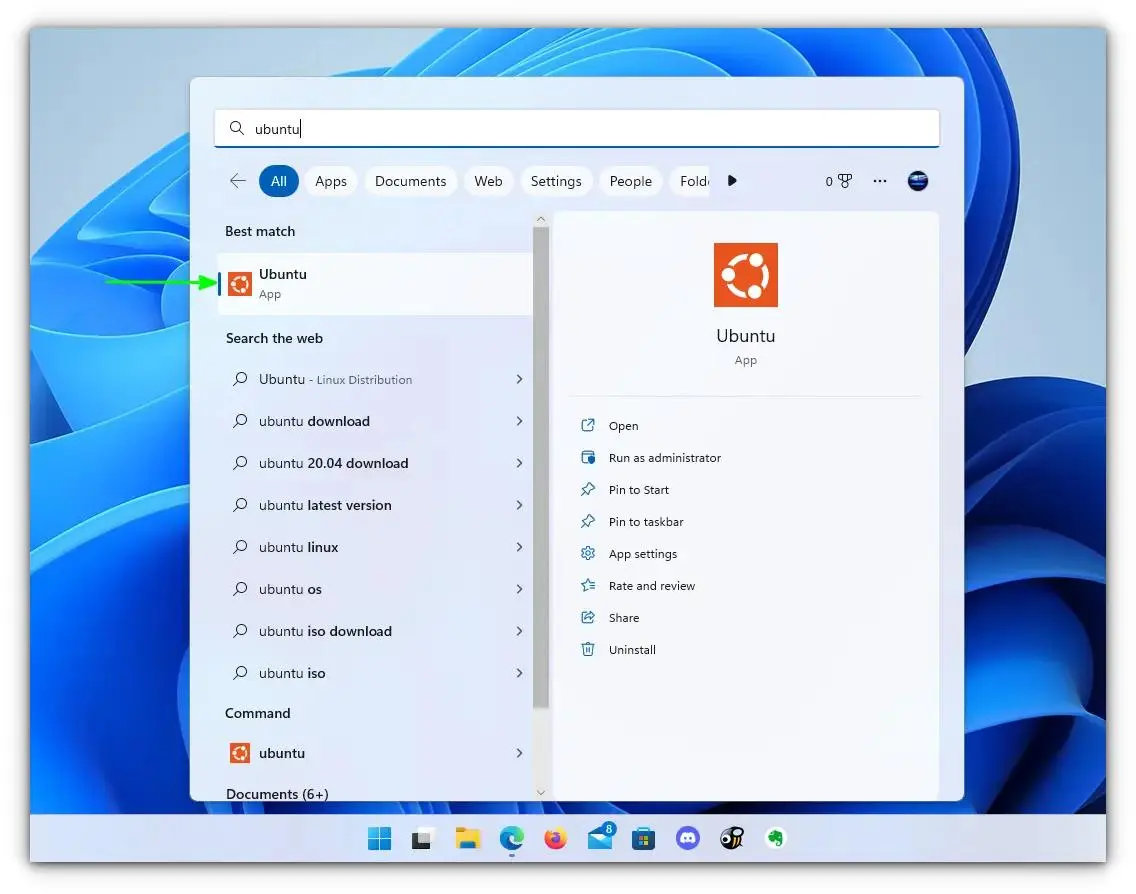Open the Ubuntu app best match result
1136x894 pixels.
[x=375, y=283]
